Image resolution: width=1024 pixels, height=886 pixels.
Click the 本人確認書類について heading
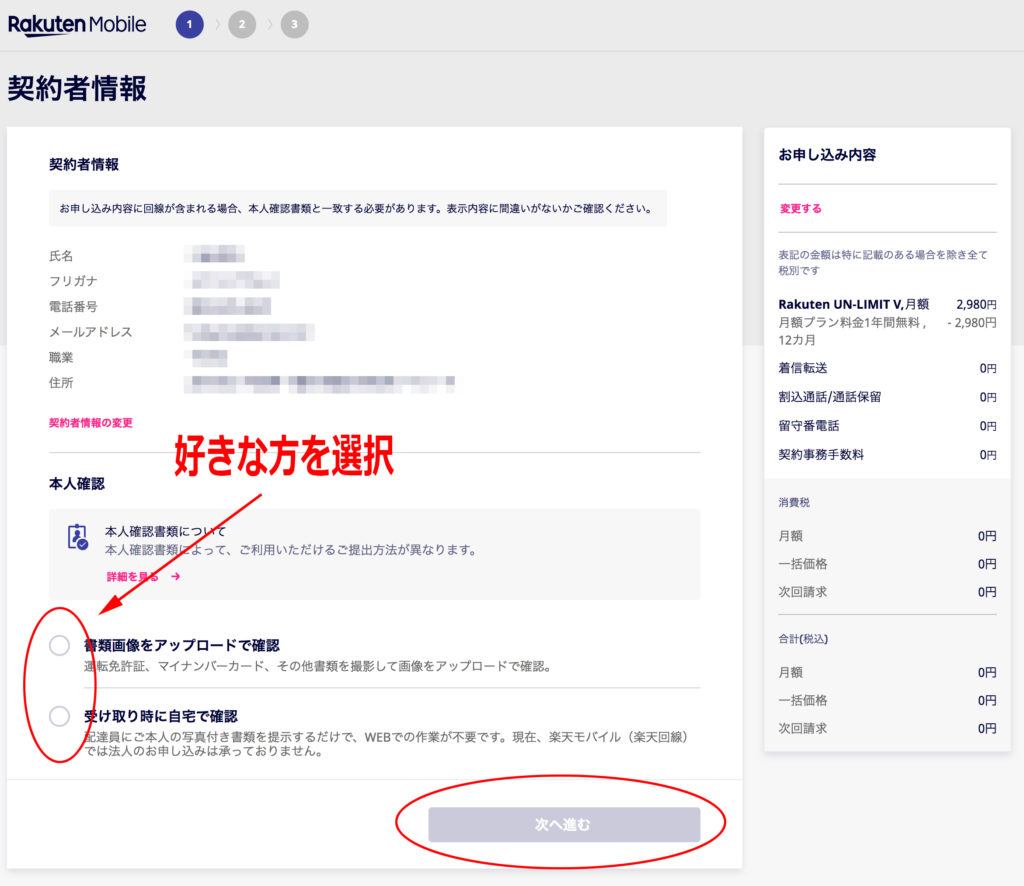[x=166, y=531]
